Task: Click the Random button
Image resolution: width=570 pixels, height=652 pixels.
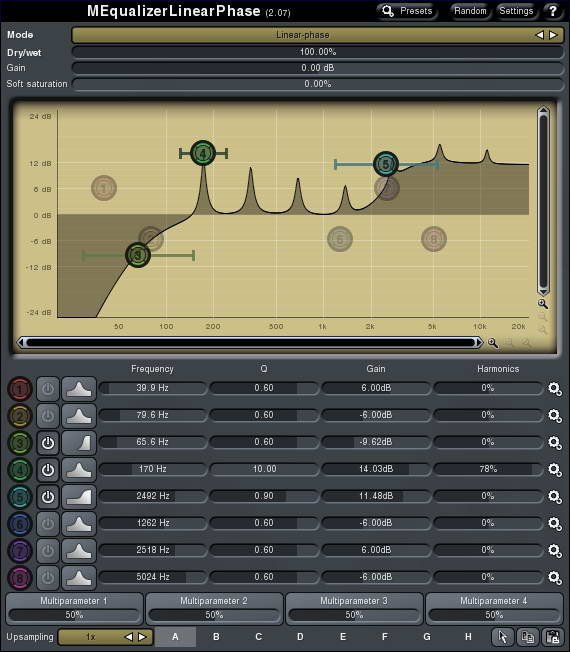Action: coord(470,11)
